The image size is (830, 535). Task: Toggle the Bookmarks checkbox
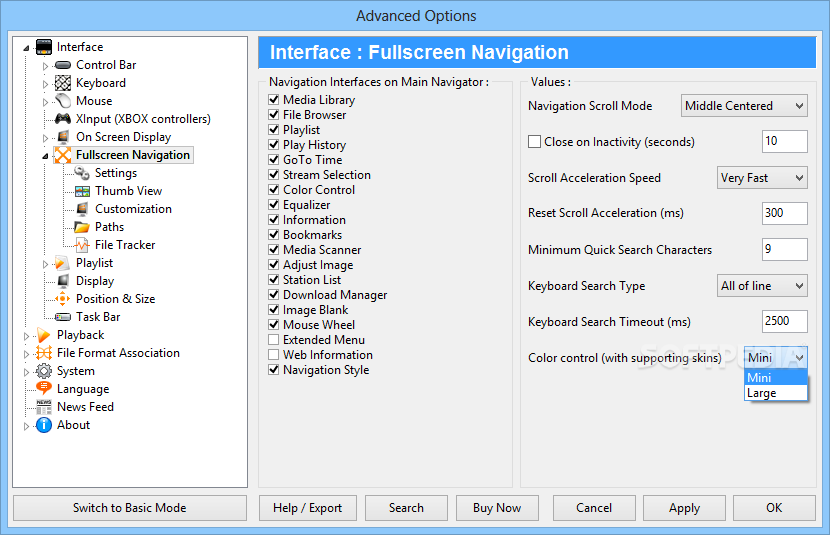(x=274, y=234)
